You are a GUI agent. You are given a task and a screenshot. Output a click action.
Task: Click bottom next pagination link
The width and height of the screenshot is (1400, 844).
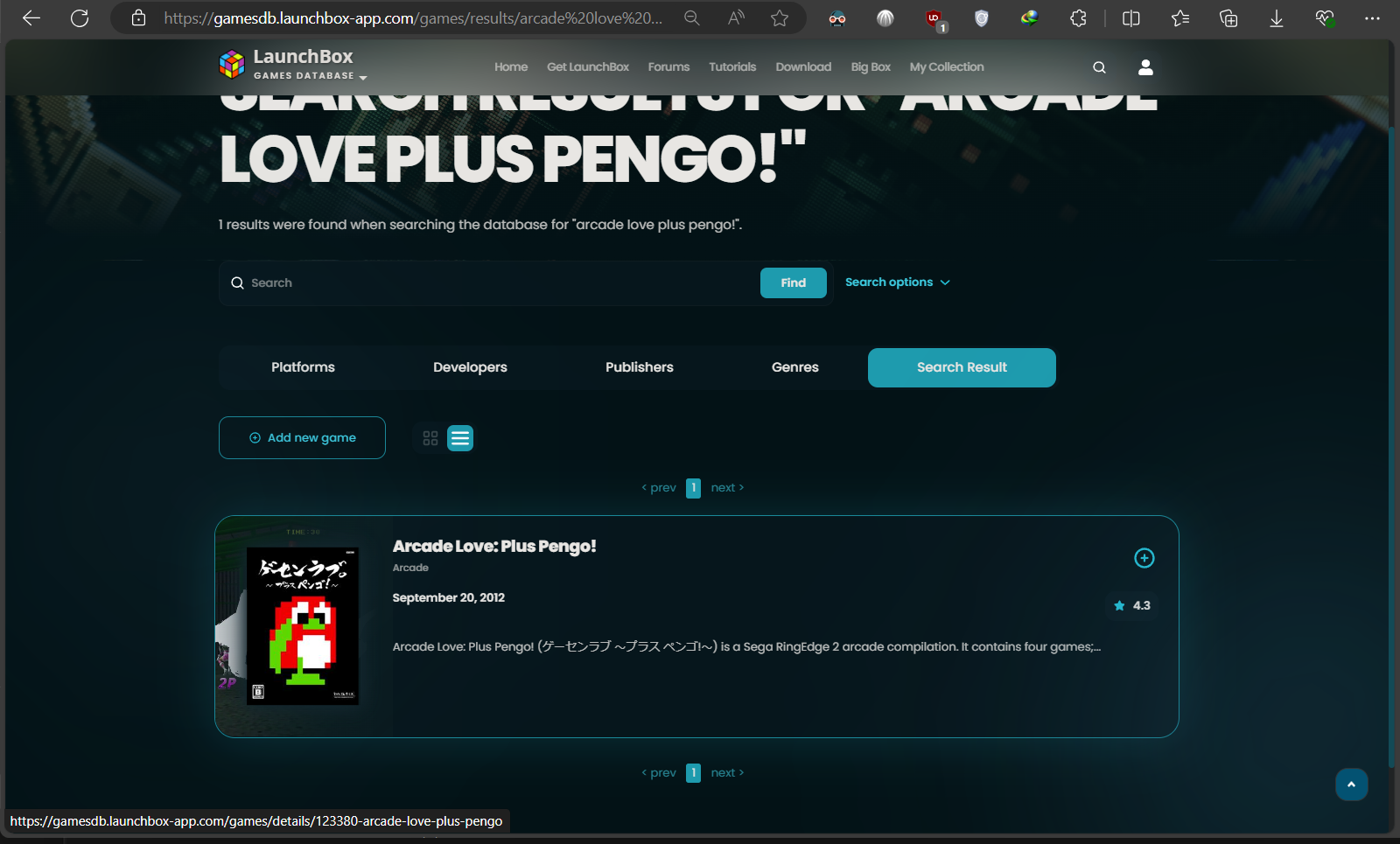[x=727, y=773]
